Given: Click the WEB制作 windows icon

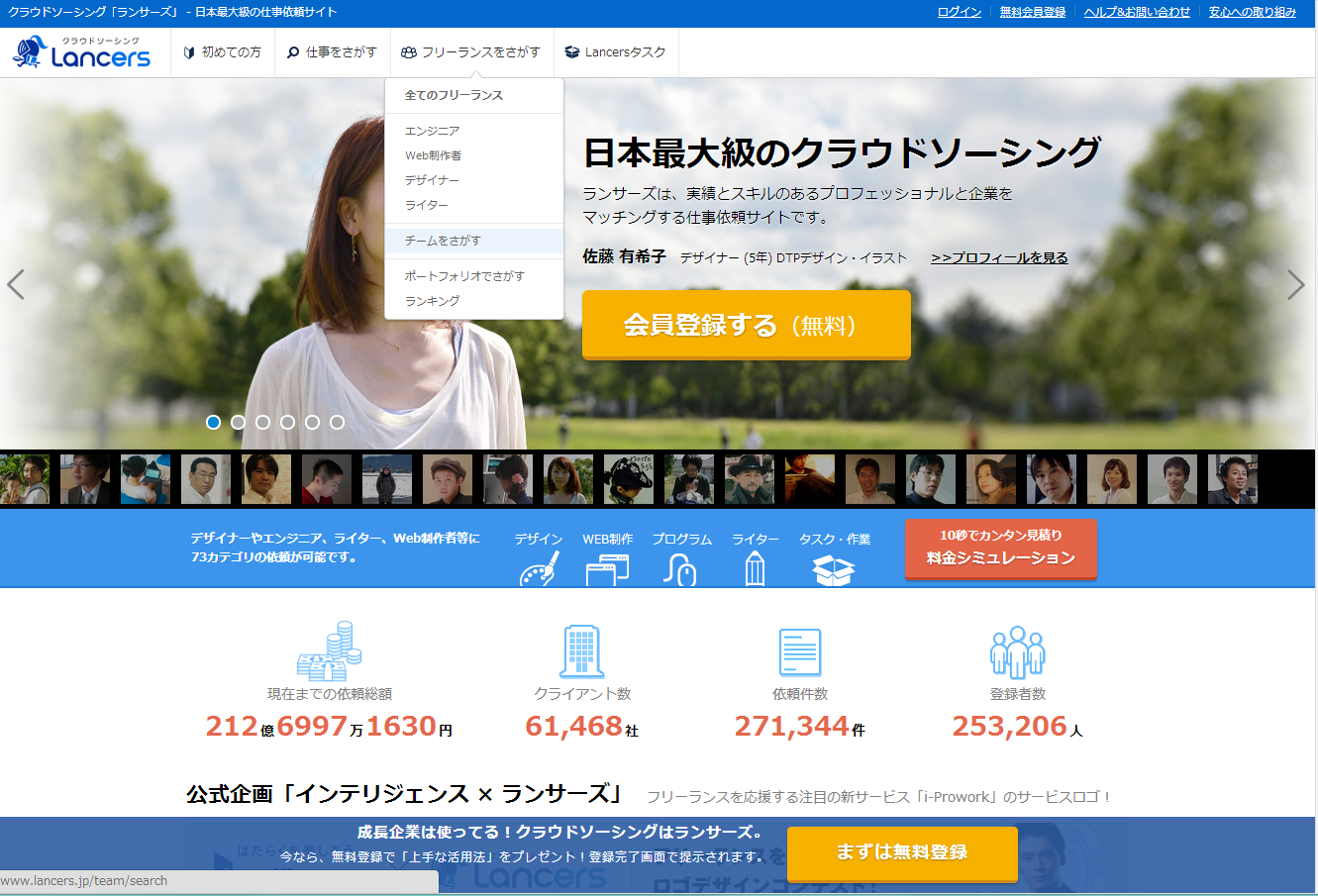Looking at the screenshot, I should [607, 569].
